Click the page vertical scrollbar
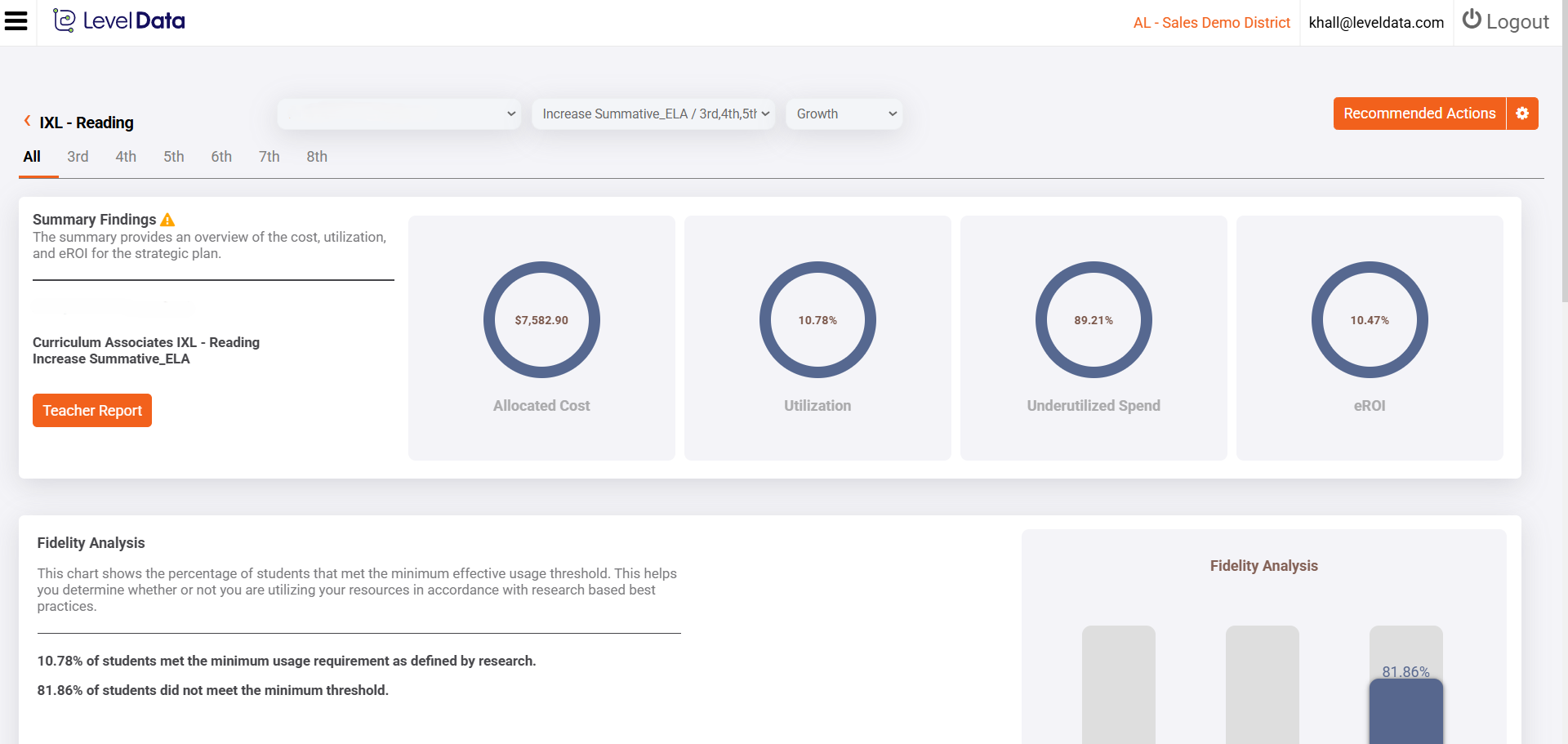The width and height of the screenshot is (1568, 744). [1565, 151]
